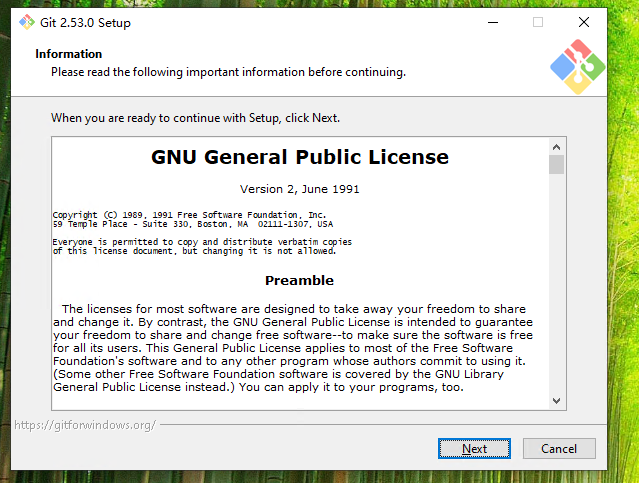This screenshot has height=483, width=639.
Task: Click the "Version 2, June 1991" line
Action: 299,189
